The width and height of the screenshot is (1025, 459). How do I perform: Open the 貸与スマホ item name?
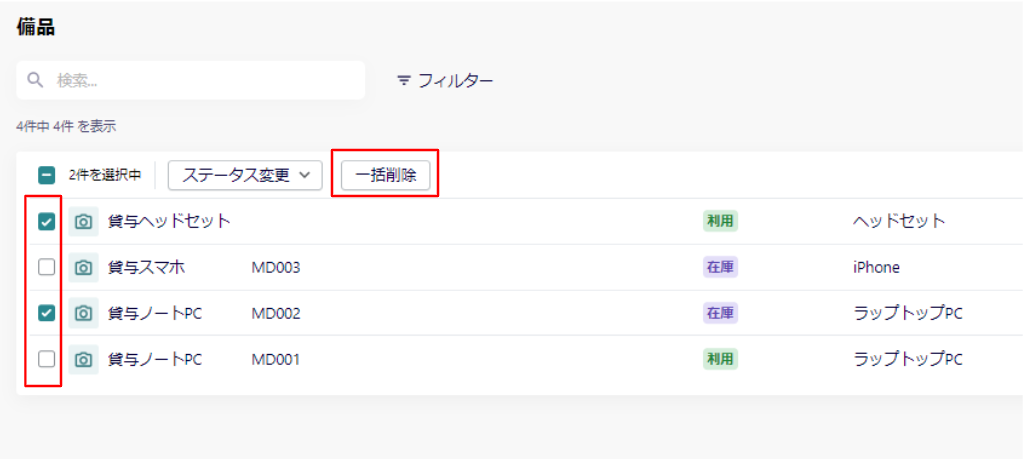coord(146,267)
